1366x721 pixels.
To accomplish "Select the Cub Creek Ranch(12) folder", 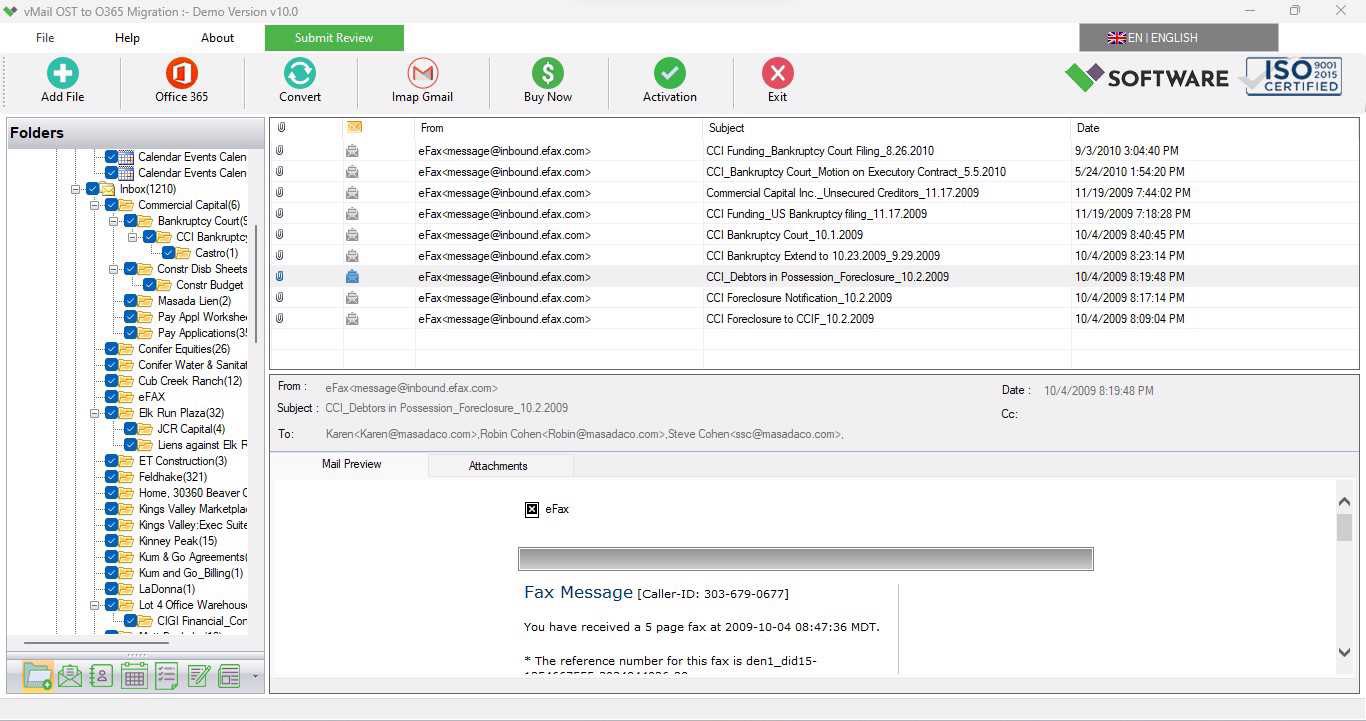I will 190,381.
